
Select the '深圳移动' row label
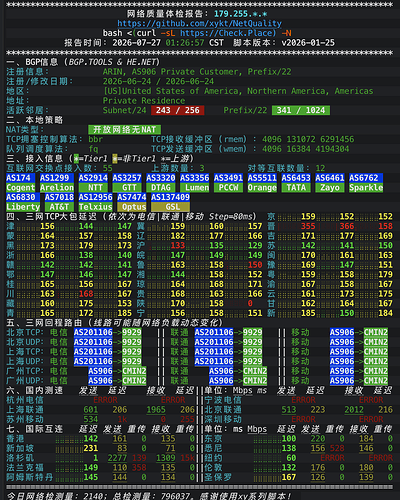pyautogui.click(x=223, y=420)
